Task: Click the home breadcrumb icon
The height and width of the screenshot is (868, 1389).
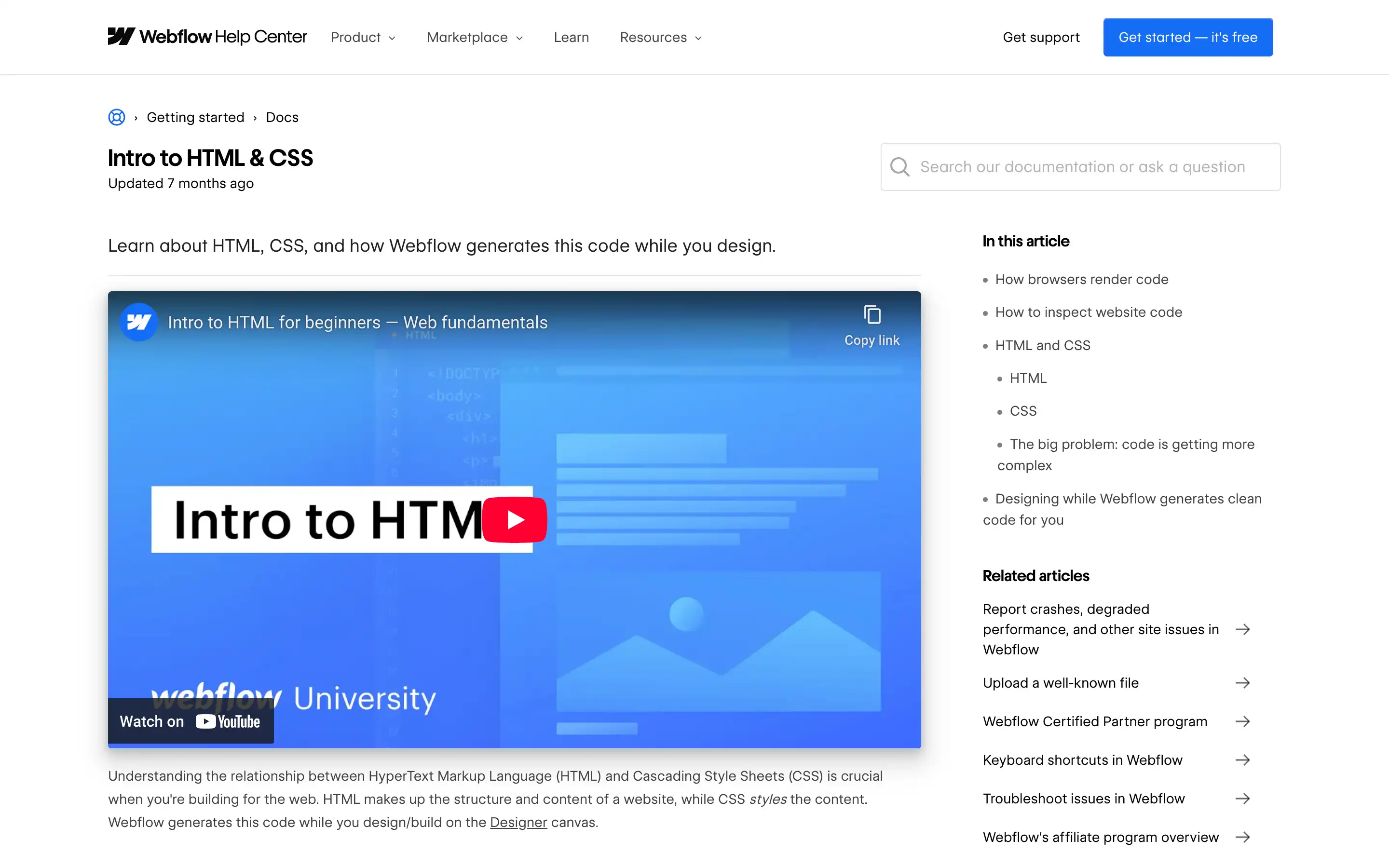Action: [x=117, y=117]
